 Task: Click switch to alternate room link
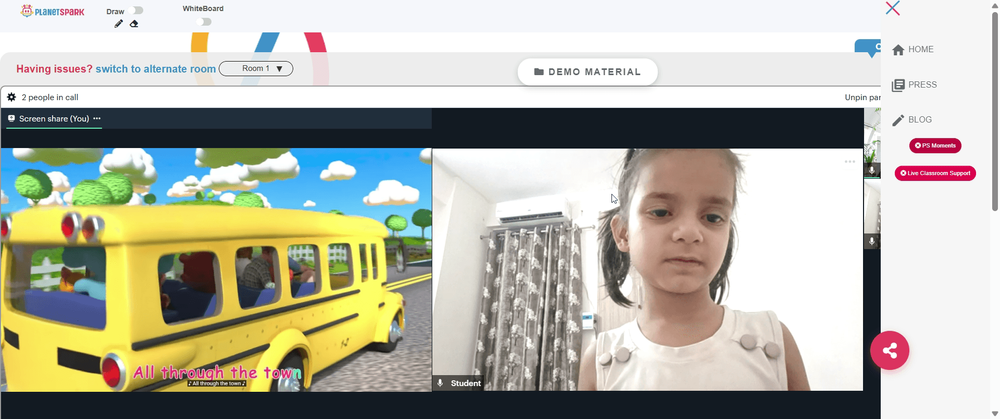click(156, 69)
